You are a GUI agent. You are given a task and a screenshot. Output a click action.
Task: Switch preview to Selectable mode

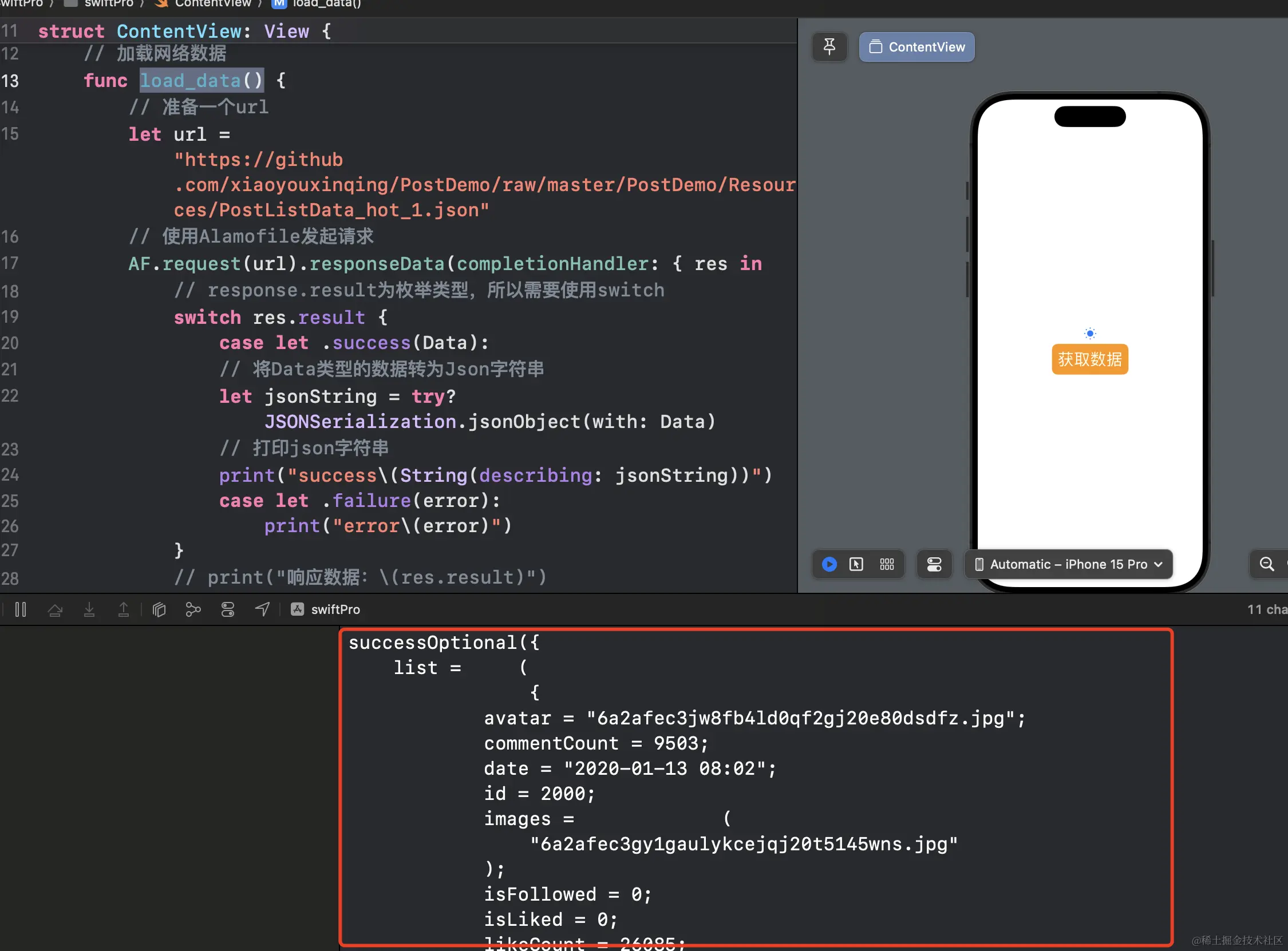(856, 564)
